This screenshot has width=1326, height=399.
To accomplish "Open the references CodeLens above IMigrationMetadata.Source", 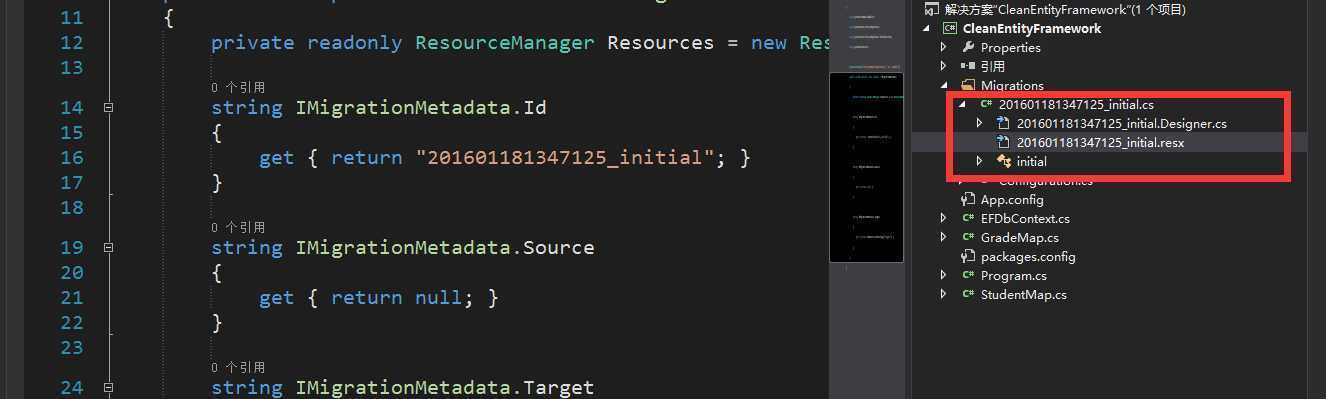I will pos(238,227).
